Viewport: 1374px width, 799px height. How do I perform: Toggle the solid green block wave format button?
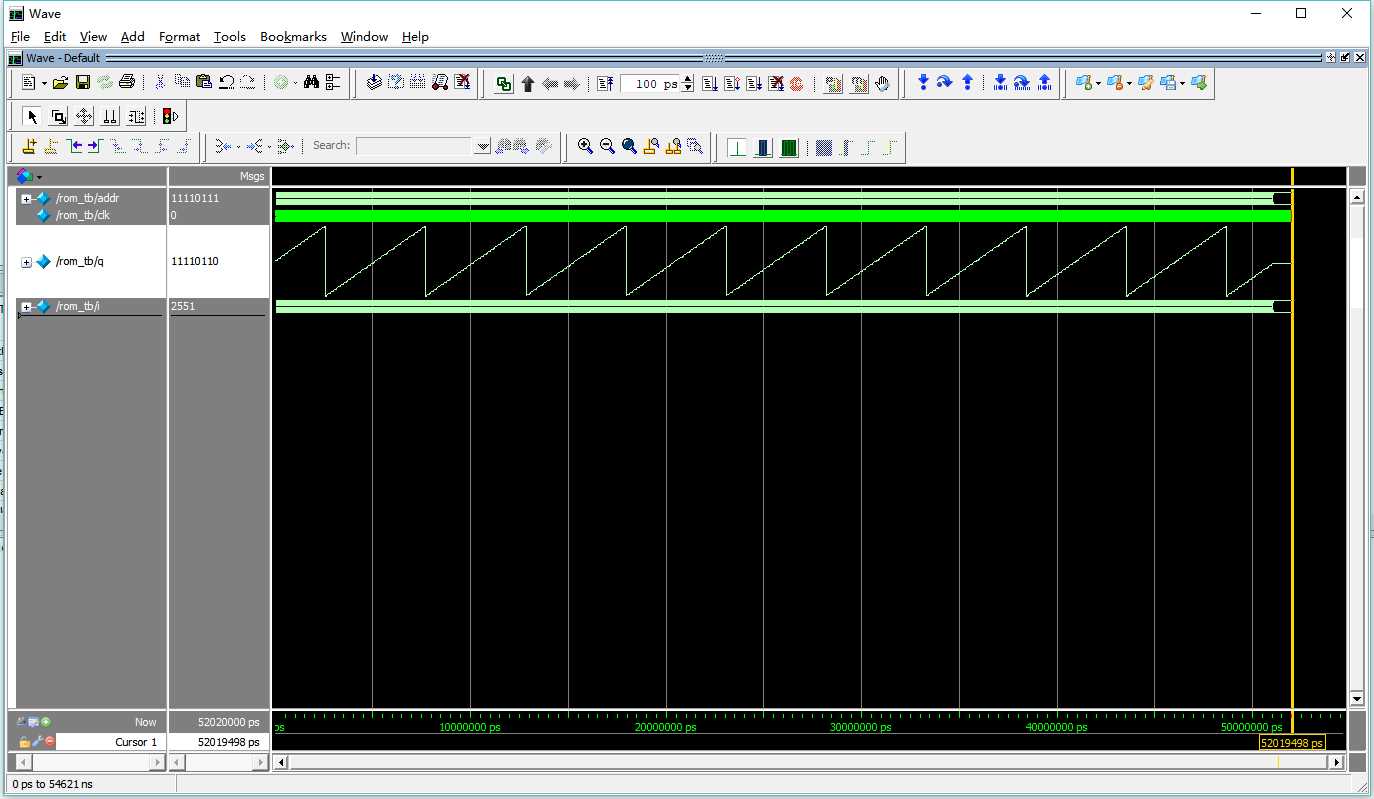coord(789,147)
